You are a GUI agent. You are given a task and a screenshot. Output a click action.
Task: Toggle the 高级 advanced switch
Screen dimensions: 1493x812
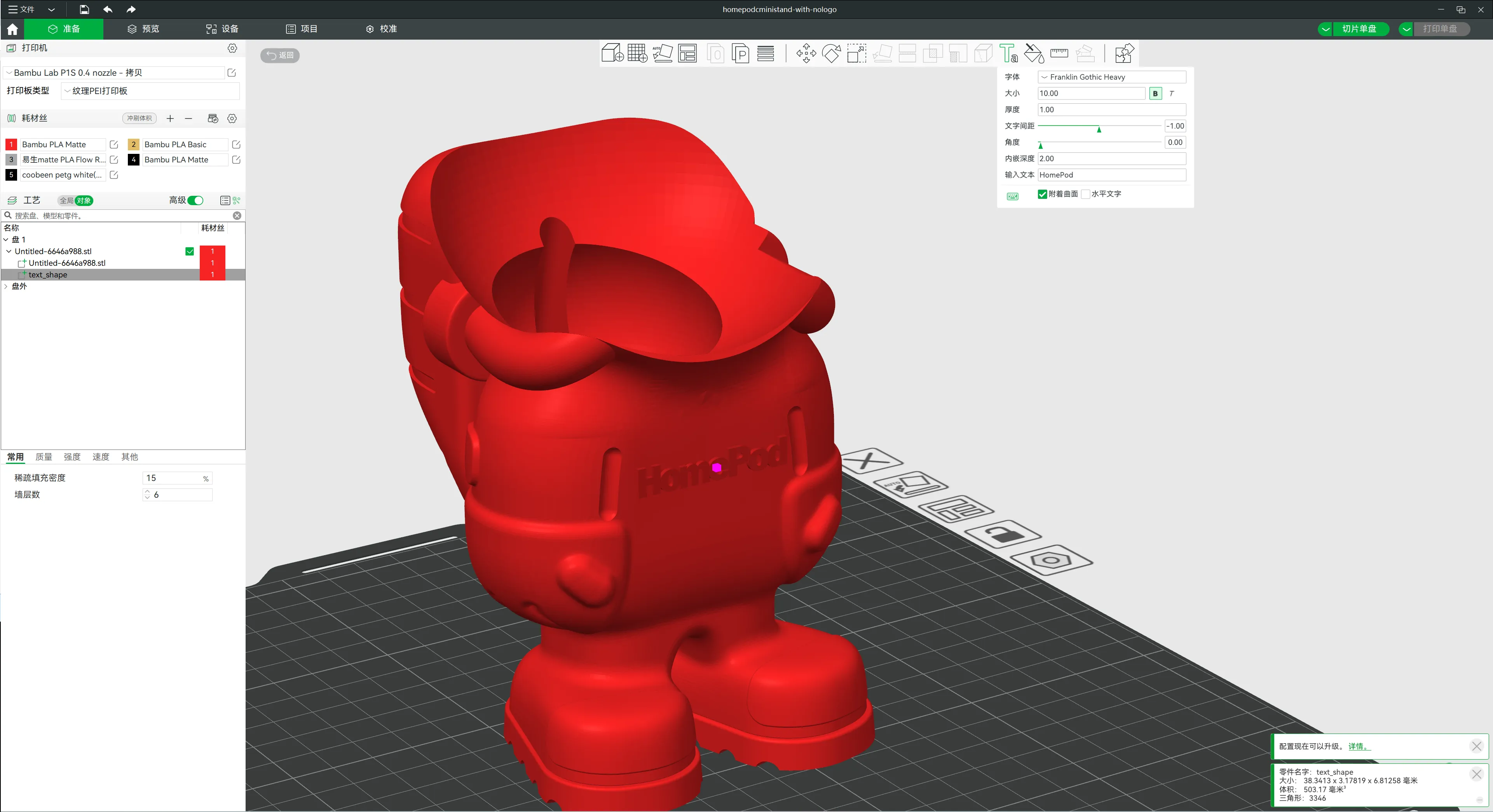pyautogui.click(x=195, y=200)
